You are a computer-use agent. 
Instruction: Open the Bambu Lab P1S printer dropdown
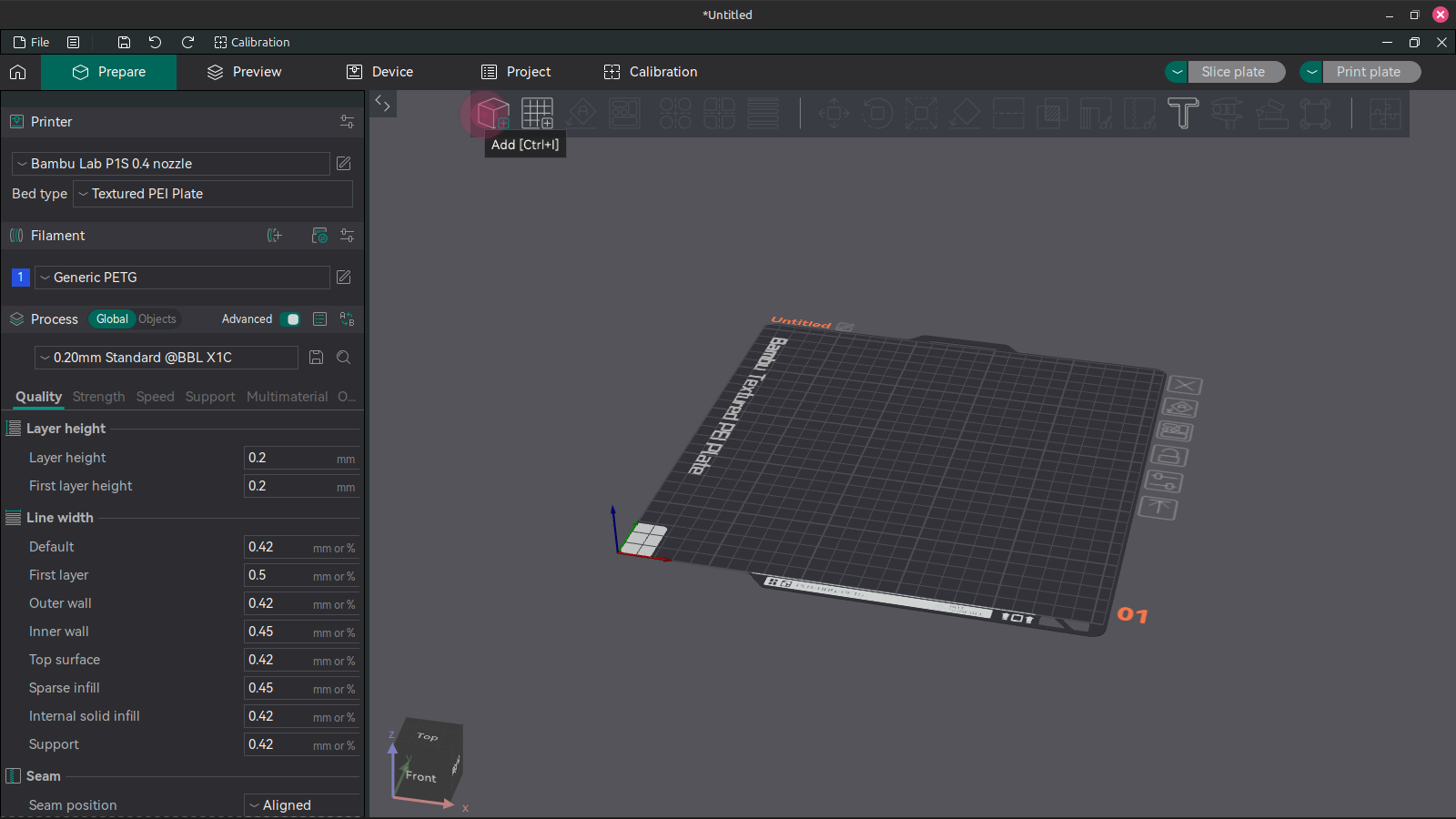coord(170,164)
